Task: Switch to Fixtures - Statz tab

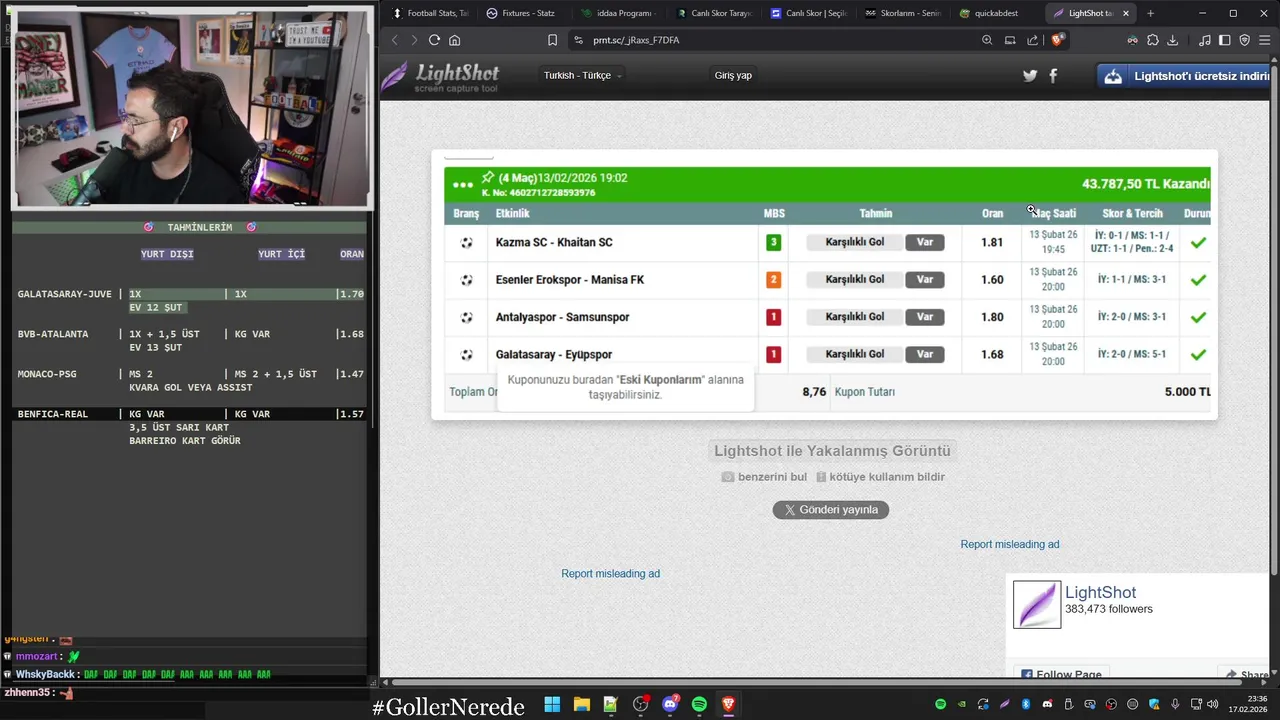Action: click(x=522, y=13)
